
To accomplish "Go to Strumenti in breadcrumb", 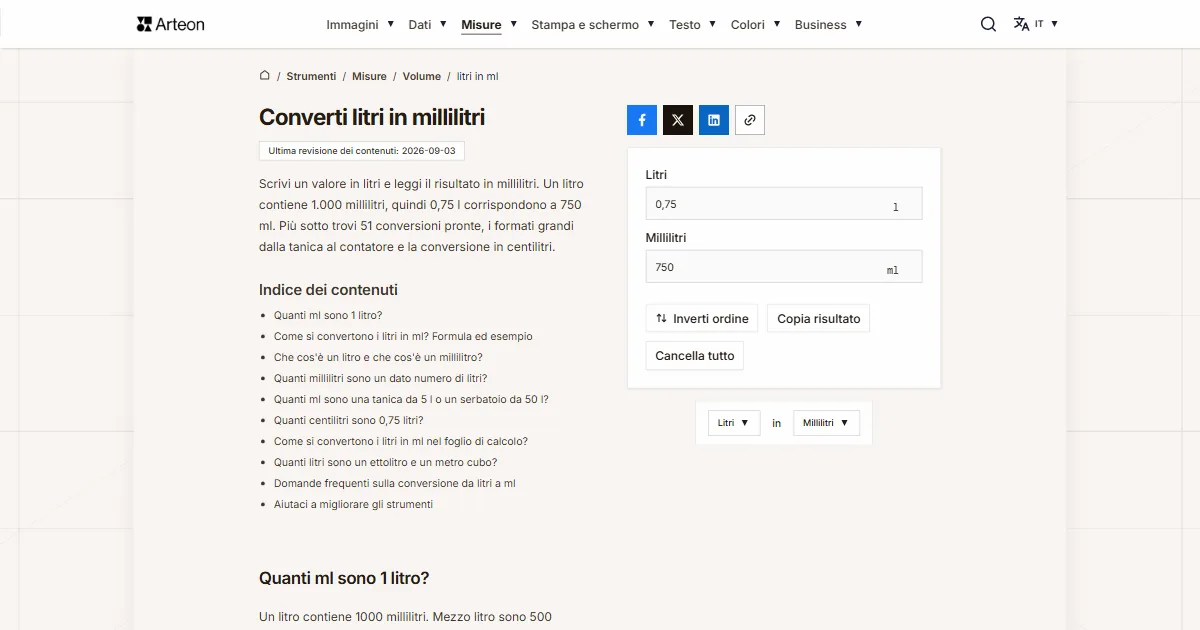I will [311, 76].
